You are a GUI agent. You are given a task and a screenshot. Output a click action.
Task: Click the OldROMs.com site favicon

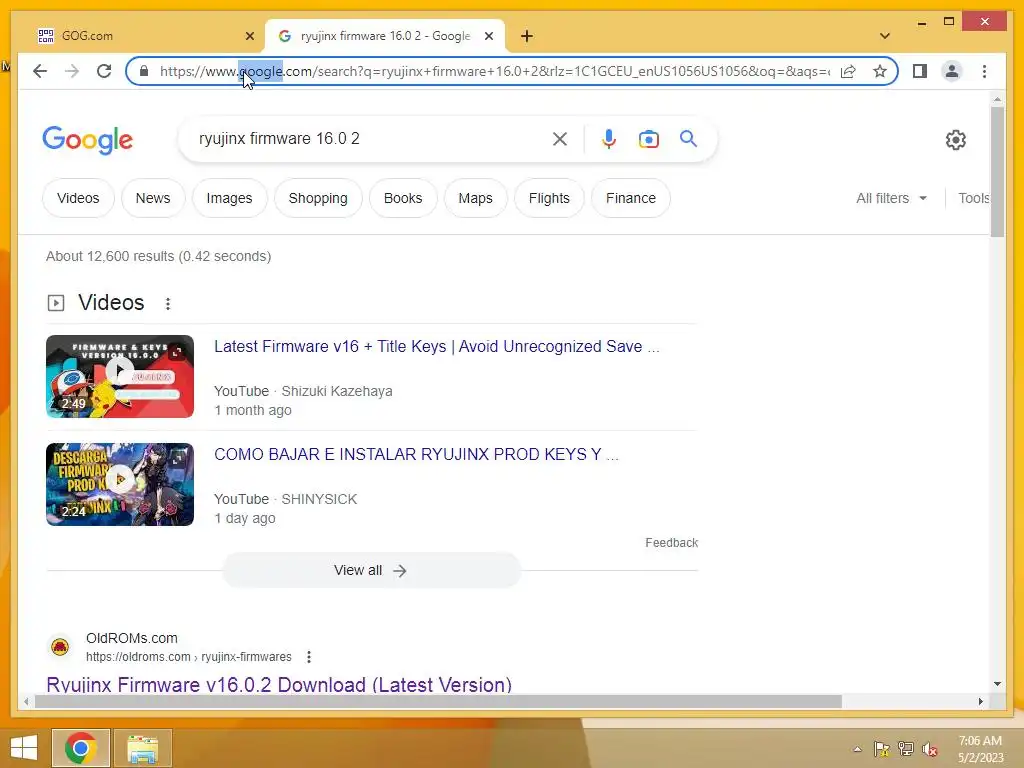point(60,647)
